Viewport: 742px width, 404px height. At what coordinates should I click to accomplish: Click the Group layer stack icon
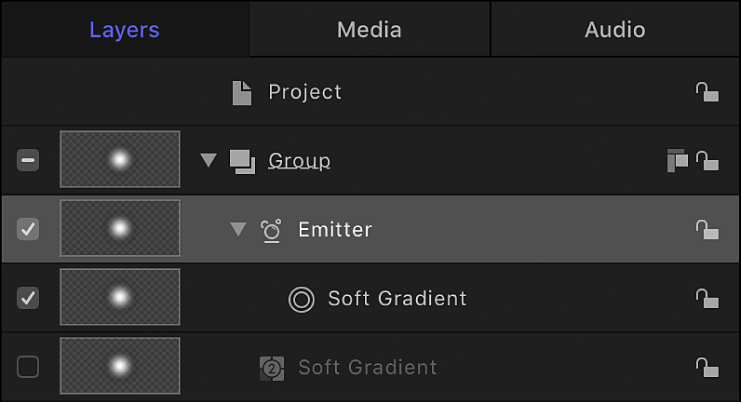click(242, 161)
